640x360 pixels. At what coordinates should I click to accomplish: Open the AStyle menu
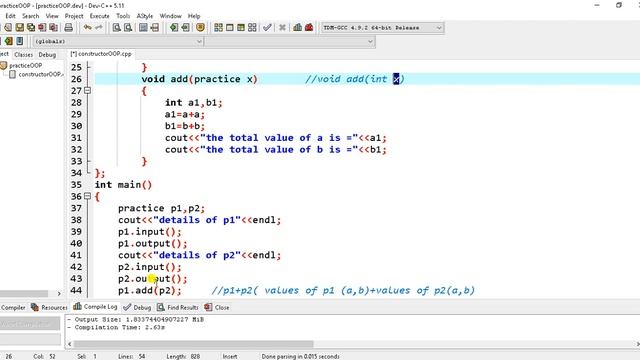click(144, 16)
